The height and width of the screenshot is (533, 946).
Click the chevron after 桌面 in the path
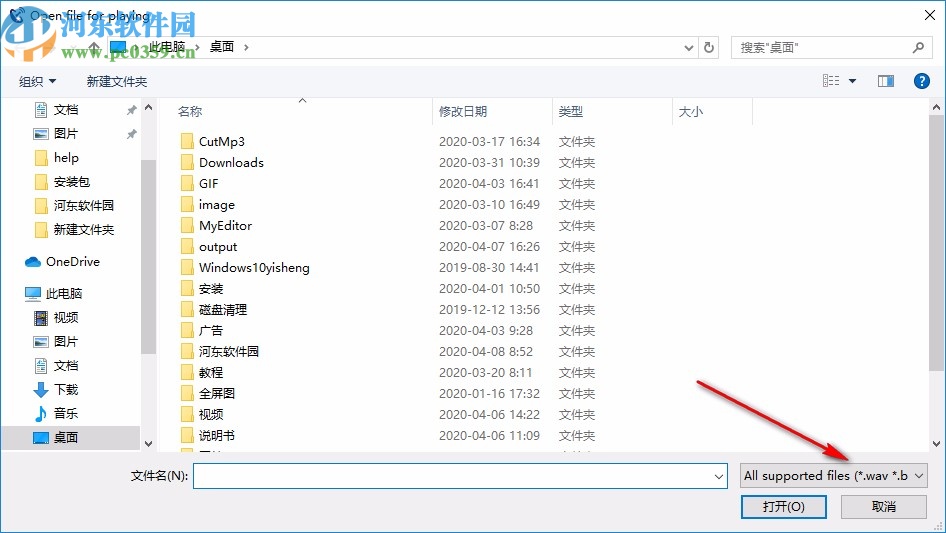tap(246, 47)
